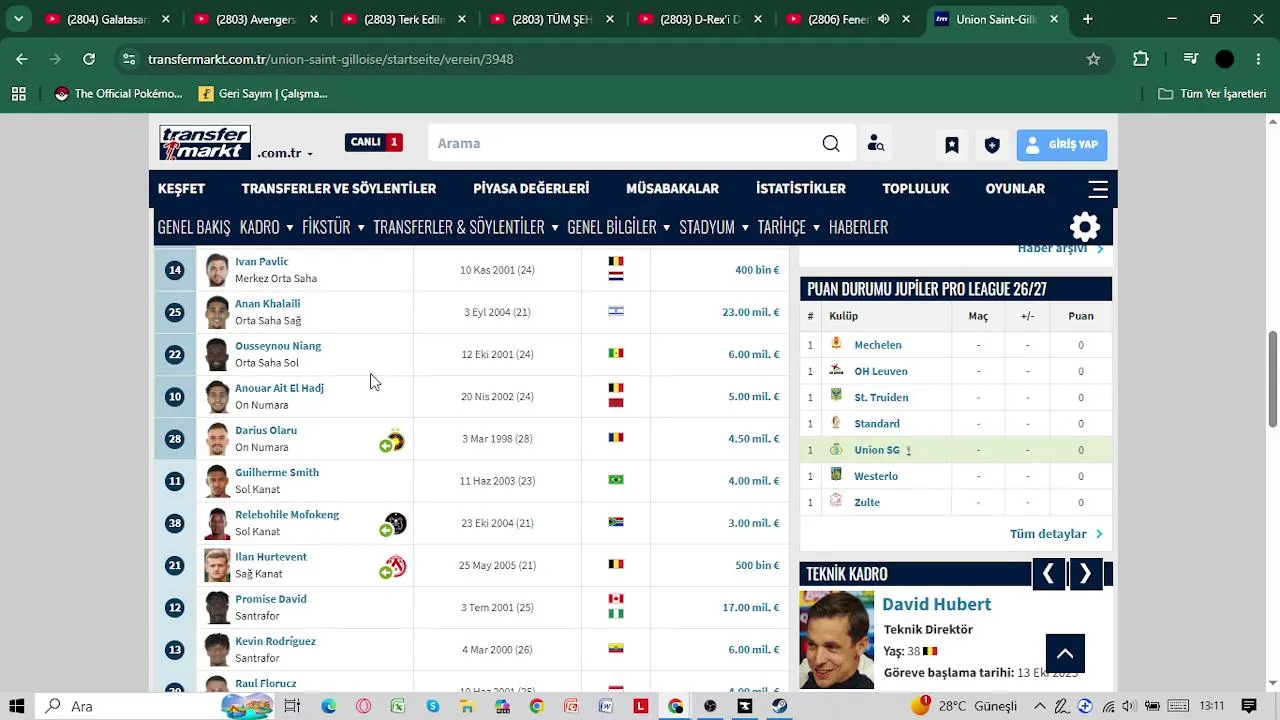Screen dimensions: 1280x720
Task: Open Anouar Ait El Hadj's profile
Action: coord(279,388)
